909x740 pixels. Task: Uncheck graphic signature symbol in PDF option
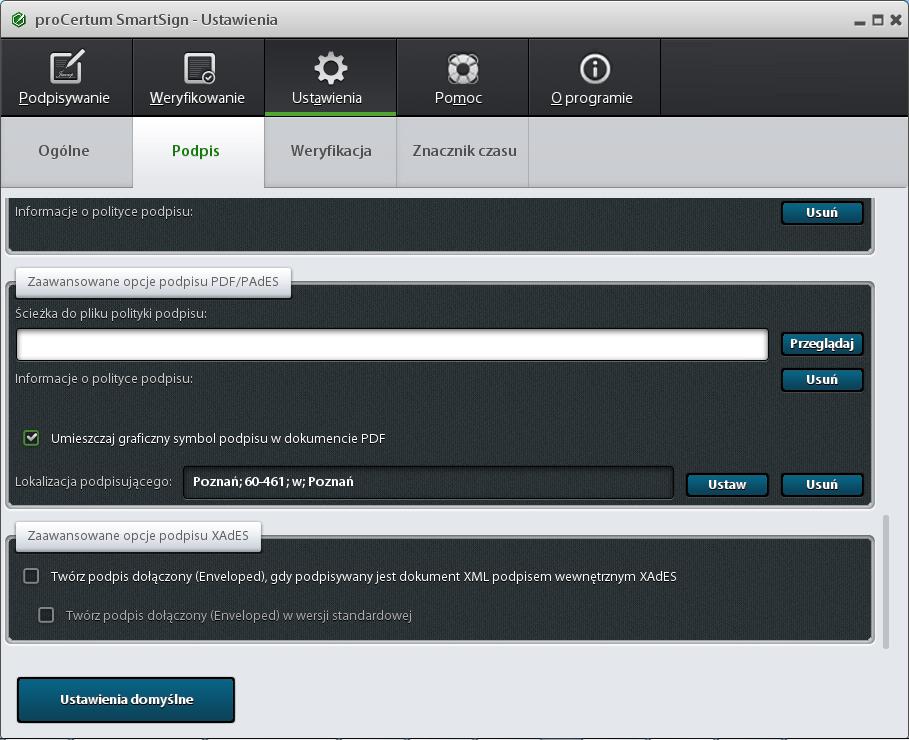[32, 438]
